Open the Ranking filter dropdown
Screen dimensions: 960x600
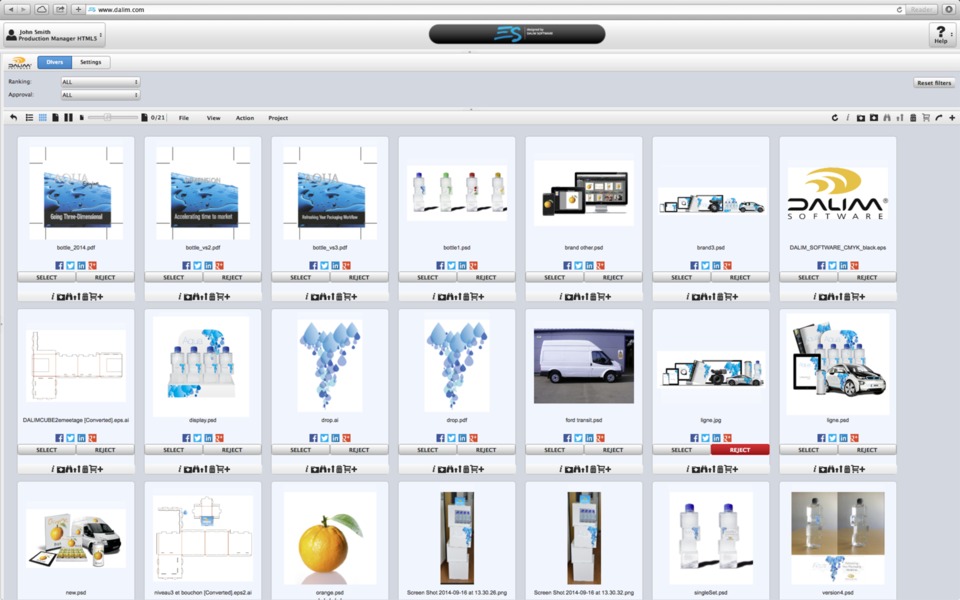click(x=100, y=82)
